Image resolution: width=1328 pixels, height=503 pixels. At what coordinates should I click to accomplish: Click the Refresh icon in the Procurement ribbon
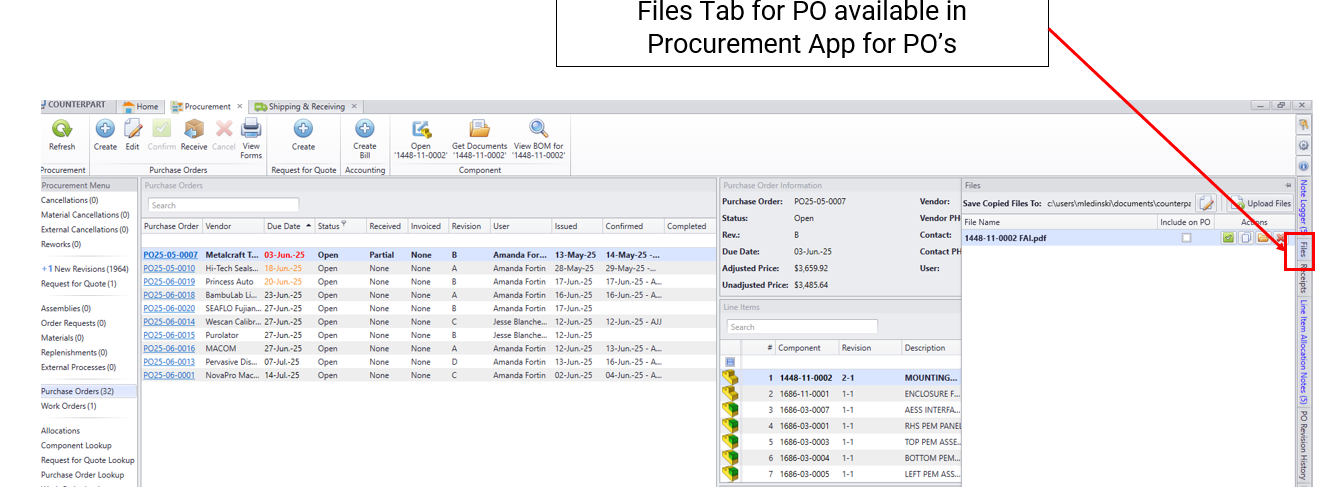(x=61, y=130)
